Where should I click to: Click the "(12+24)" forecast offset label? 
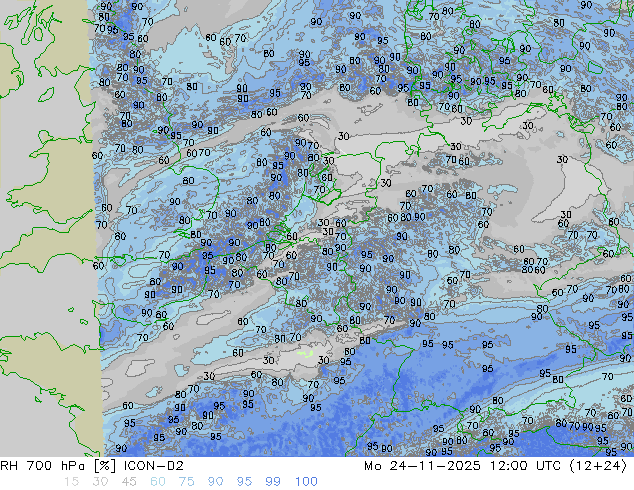point(598,466)
